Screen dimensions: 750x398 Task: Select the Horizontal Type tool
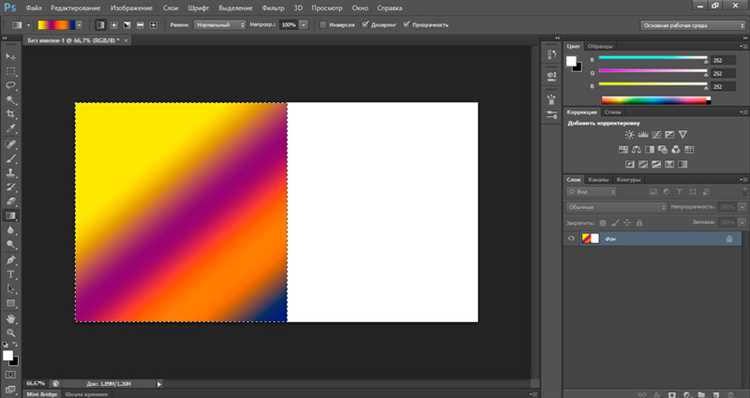[x=11, y=275]
